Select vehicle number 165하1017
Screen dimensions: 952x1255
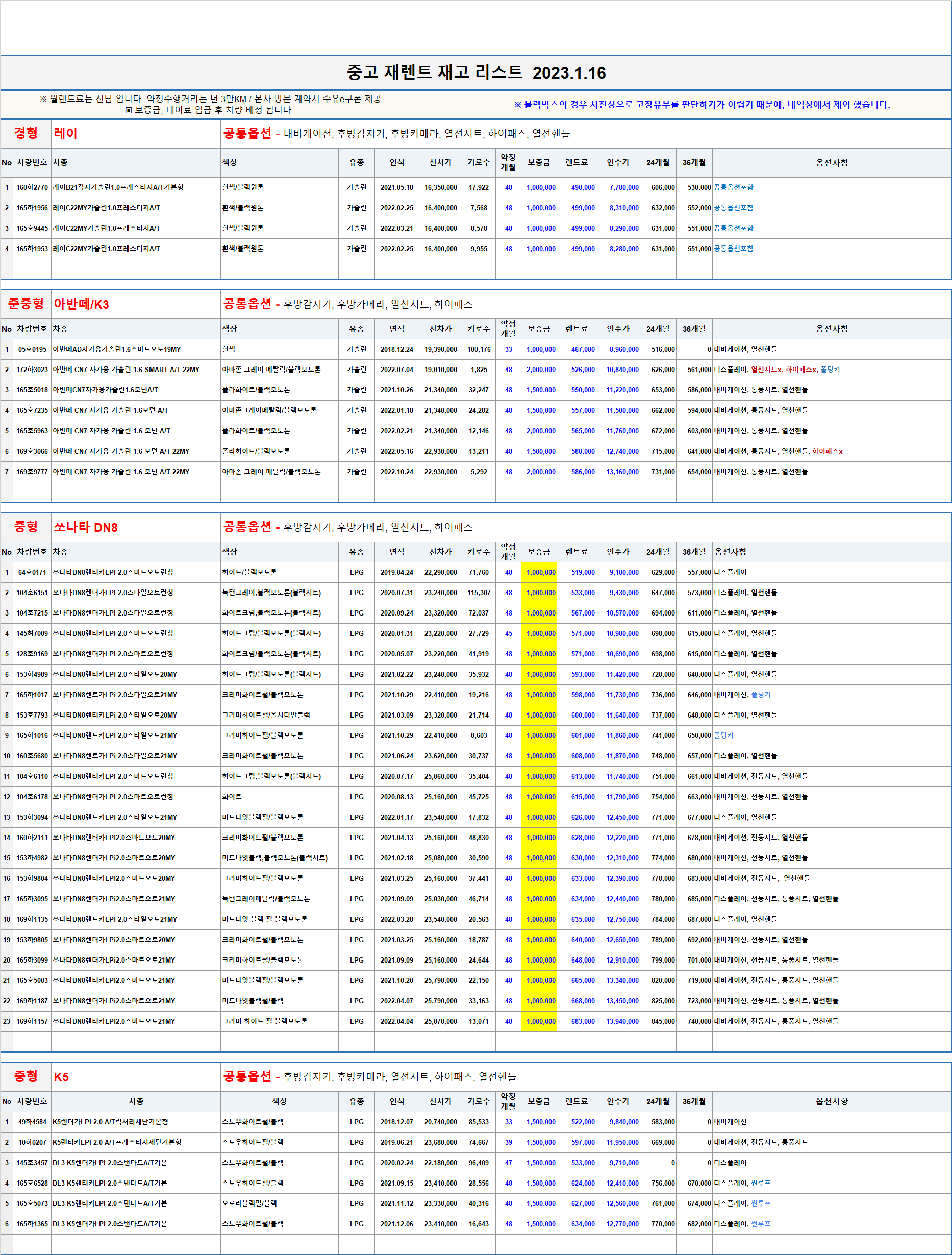32,695
